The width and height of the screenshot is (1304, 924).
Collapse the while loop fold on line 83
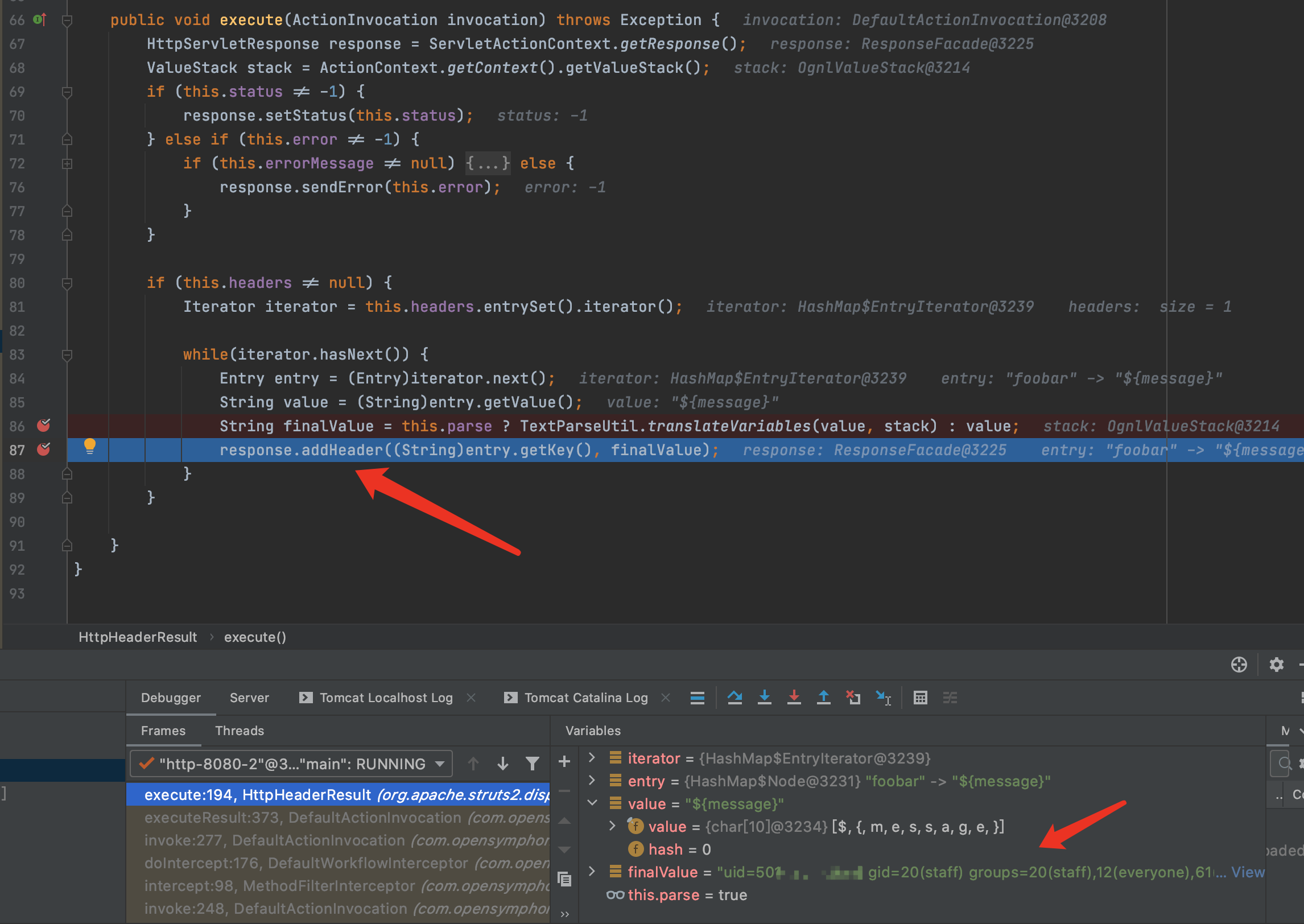tap(67, 355)
